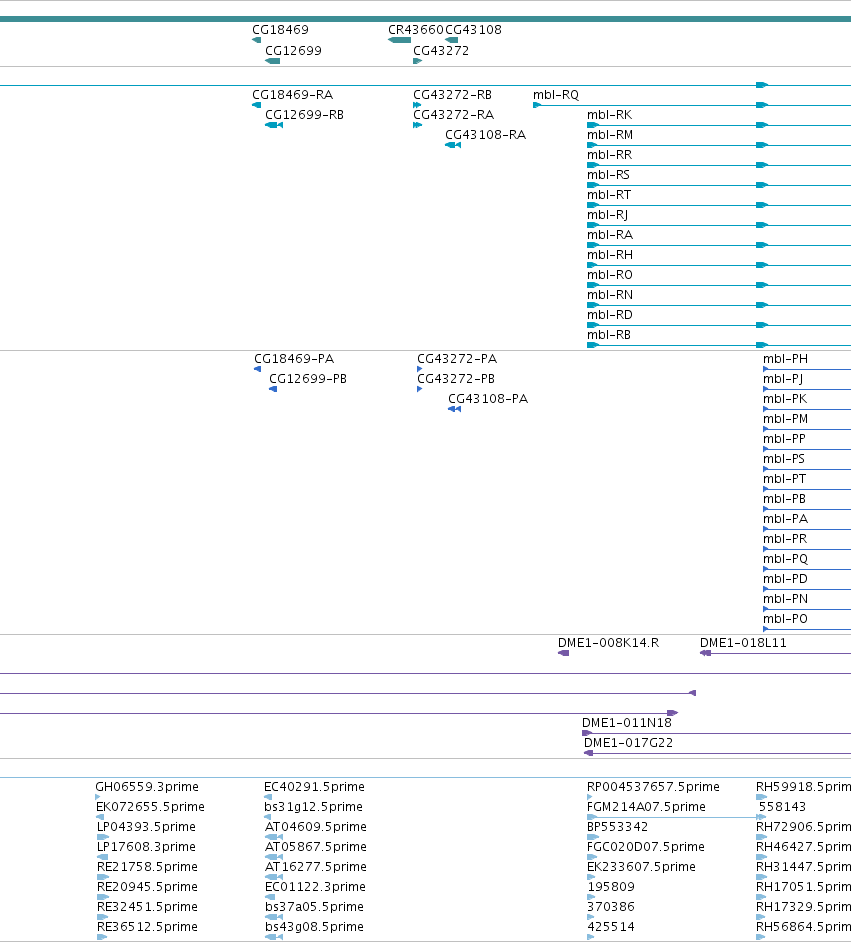Click the DME1-011N18 clone label
Screen dimensions: 851x942
pos(627,723)
